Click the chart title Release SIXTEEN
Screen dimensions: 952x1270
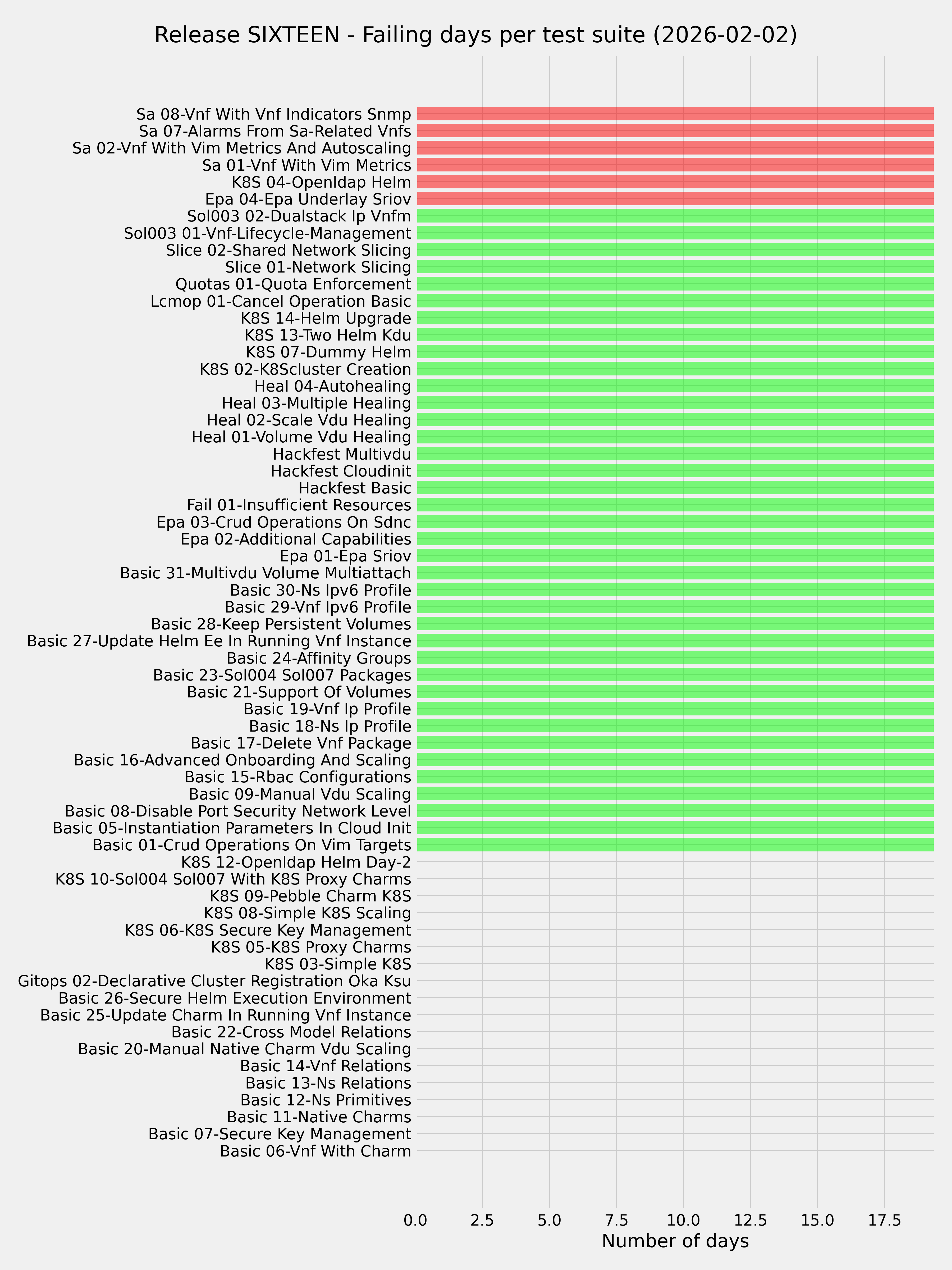[x=475, y=36]
